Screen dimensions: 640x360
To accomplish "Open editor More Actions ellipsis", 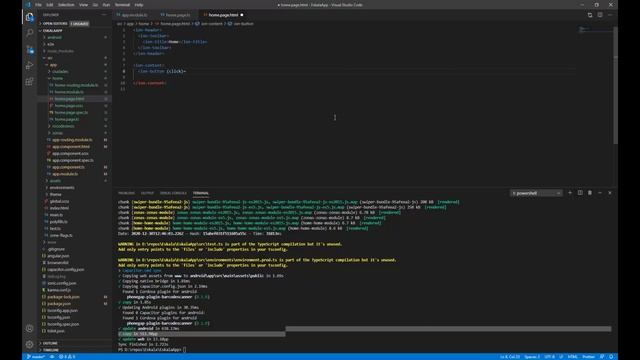I will pyautogui.click(x=610, y=15).
